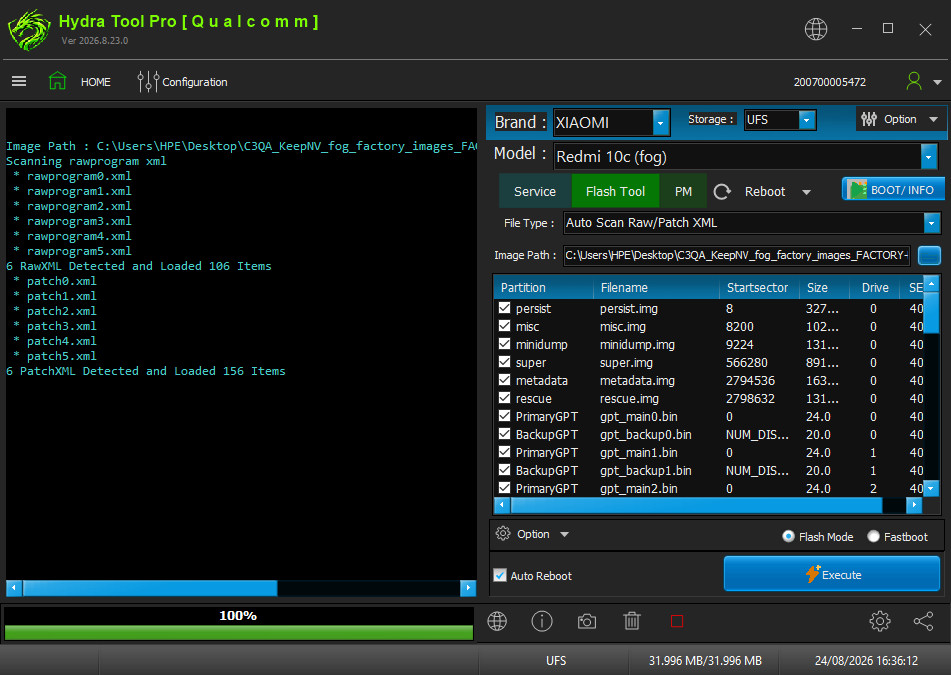Image resolution: width=951 pixels, height=675 pixels.
Task: Clear the log with the trash icon
Action: [632, 621]
